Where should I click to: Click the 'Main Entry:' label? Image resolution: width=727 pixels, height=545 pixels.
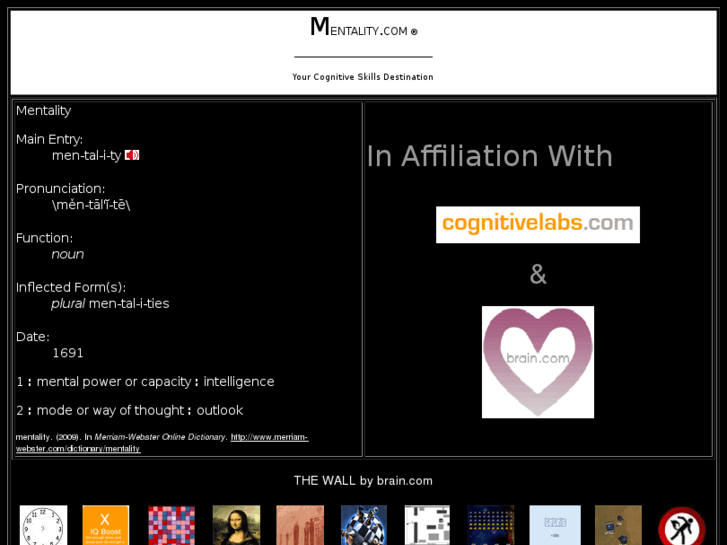tap(49, 139)
